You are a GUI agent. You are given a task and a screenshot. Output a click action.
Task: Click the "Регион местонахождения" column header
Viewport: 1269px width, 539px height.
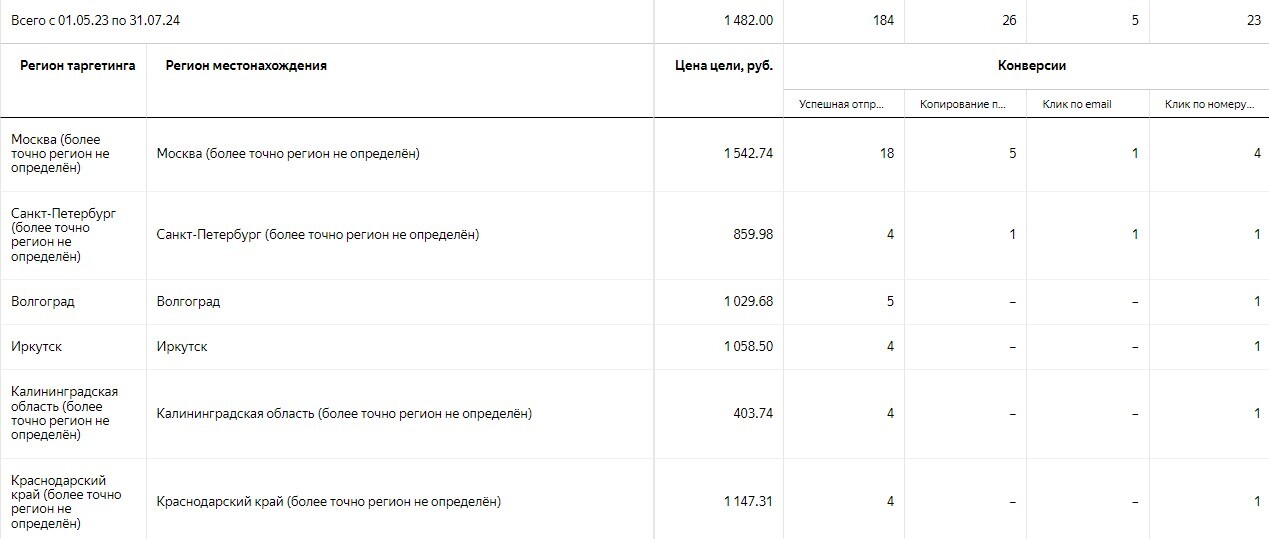[246, 66]
